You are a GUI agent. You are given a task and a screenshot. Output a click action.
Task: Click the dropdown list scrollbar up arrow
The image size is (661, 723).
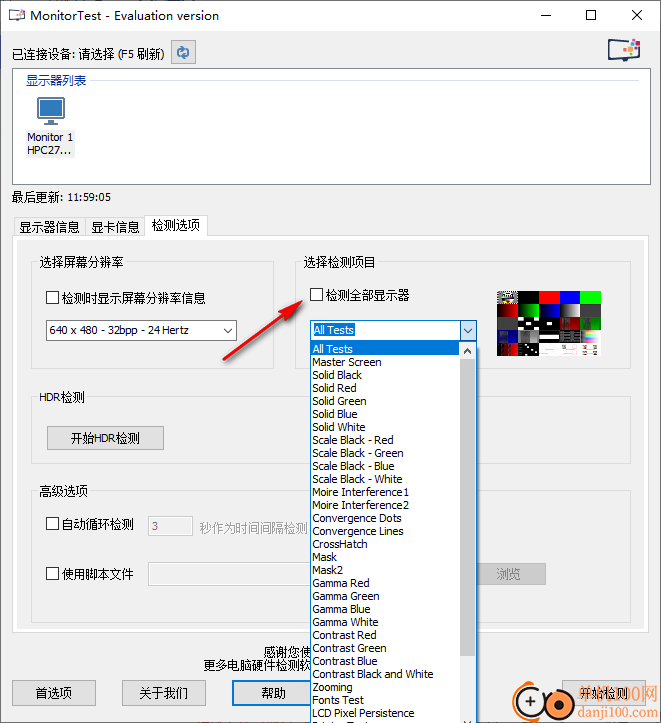pos(467,351)
